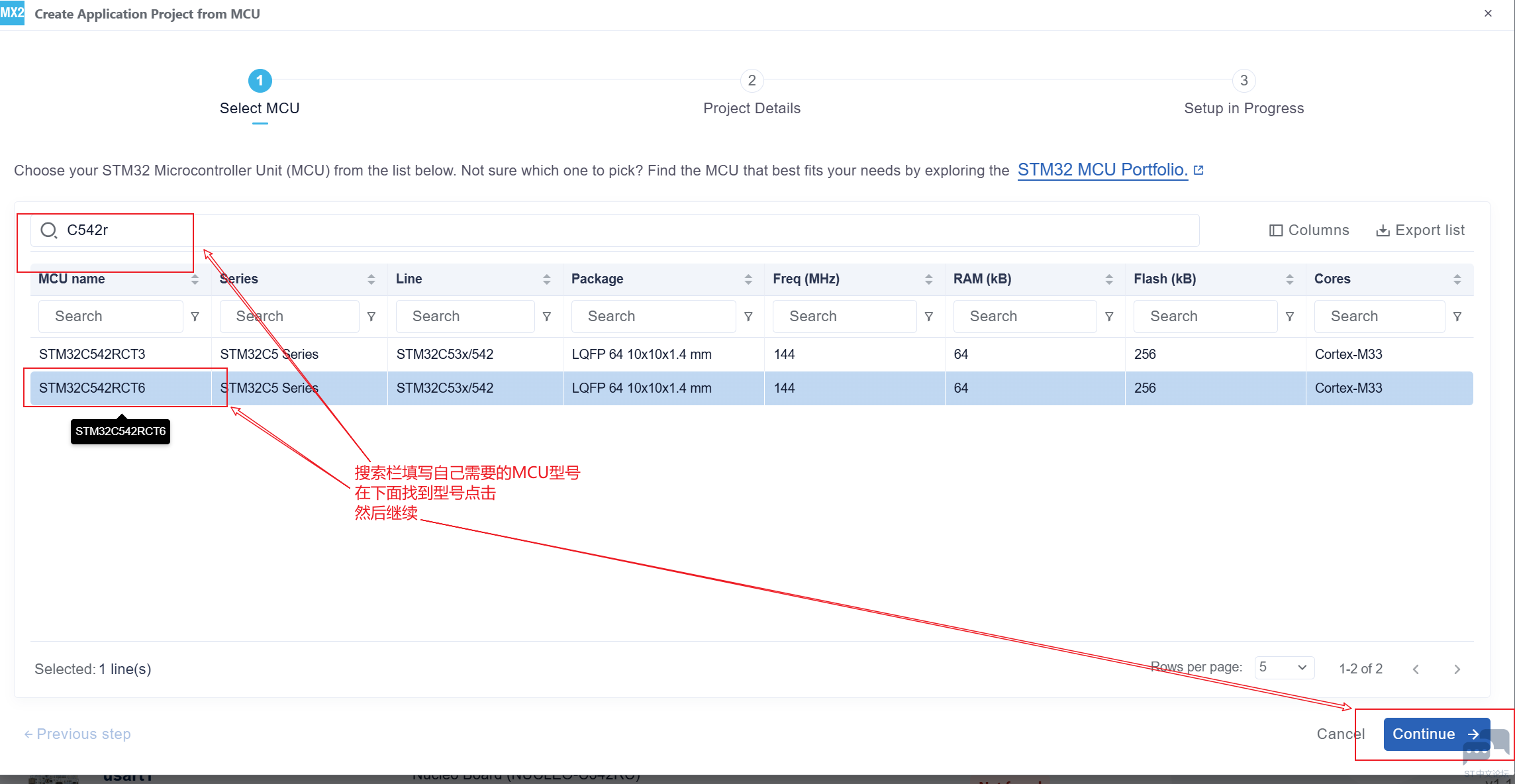
Task: Sort the Package column with sort arrows
Action: [748, 279]
